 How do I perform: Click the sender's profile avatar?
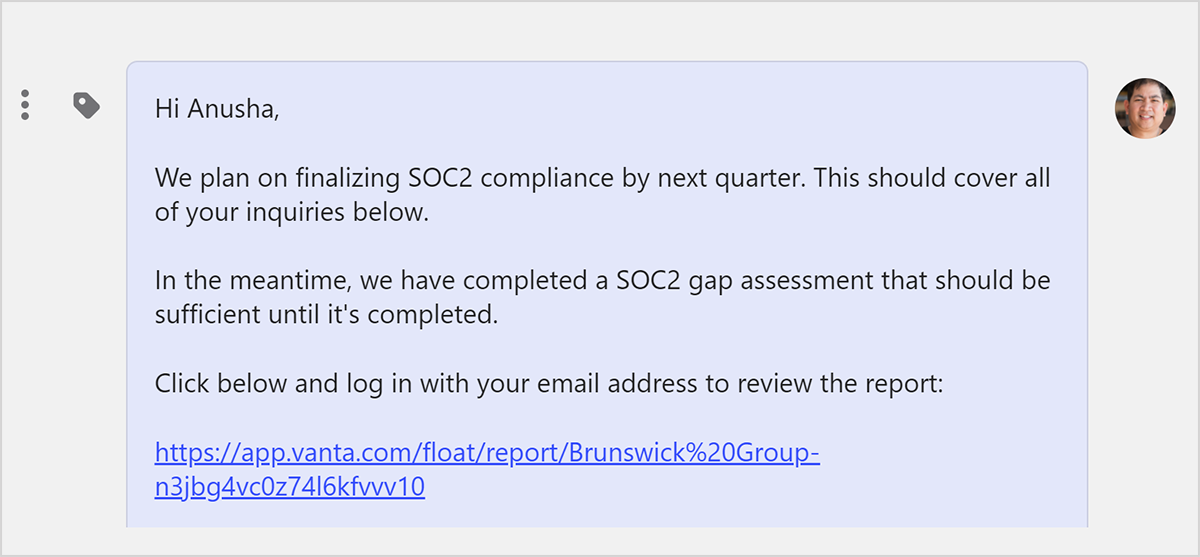point(1145,108)
